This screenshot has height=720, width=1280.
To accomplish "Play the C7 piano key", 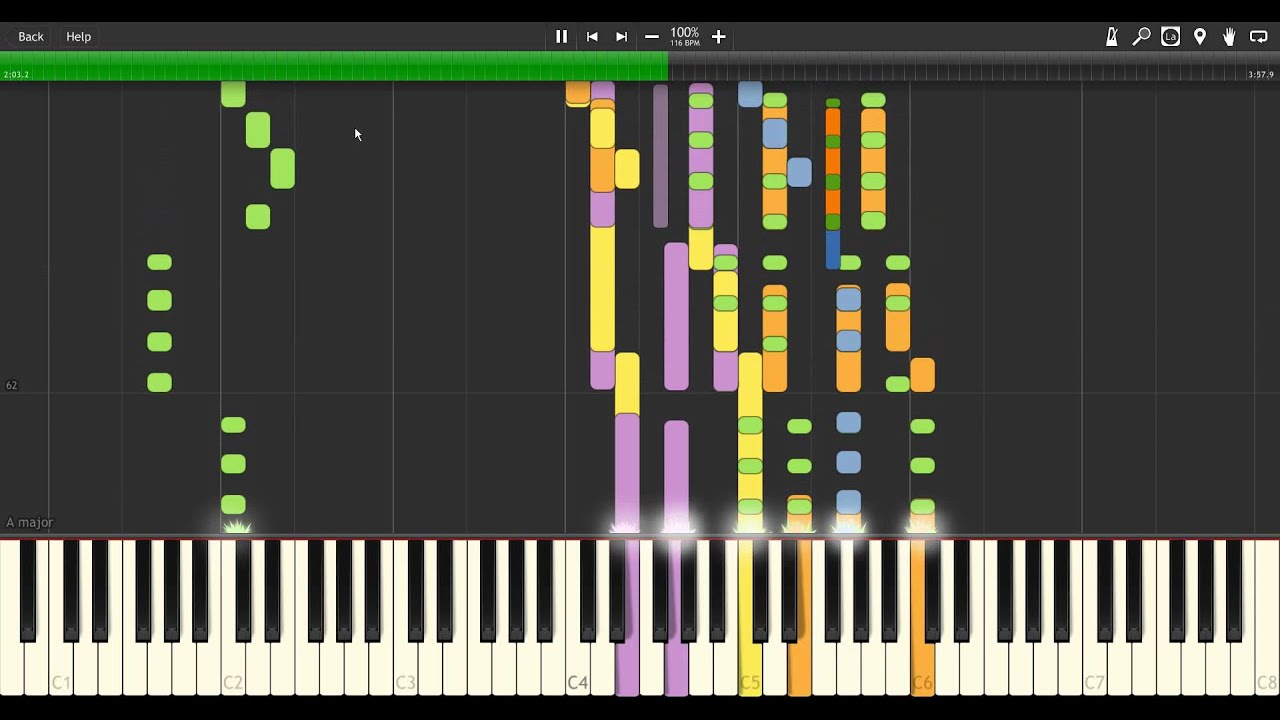I will [x=1094, y=670].
